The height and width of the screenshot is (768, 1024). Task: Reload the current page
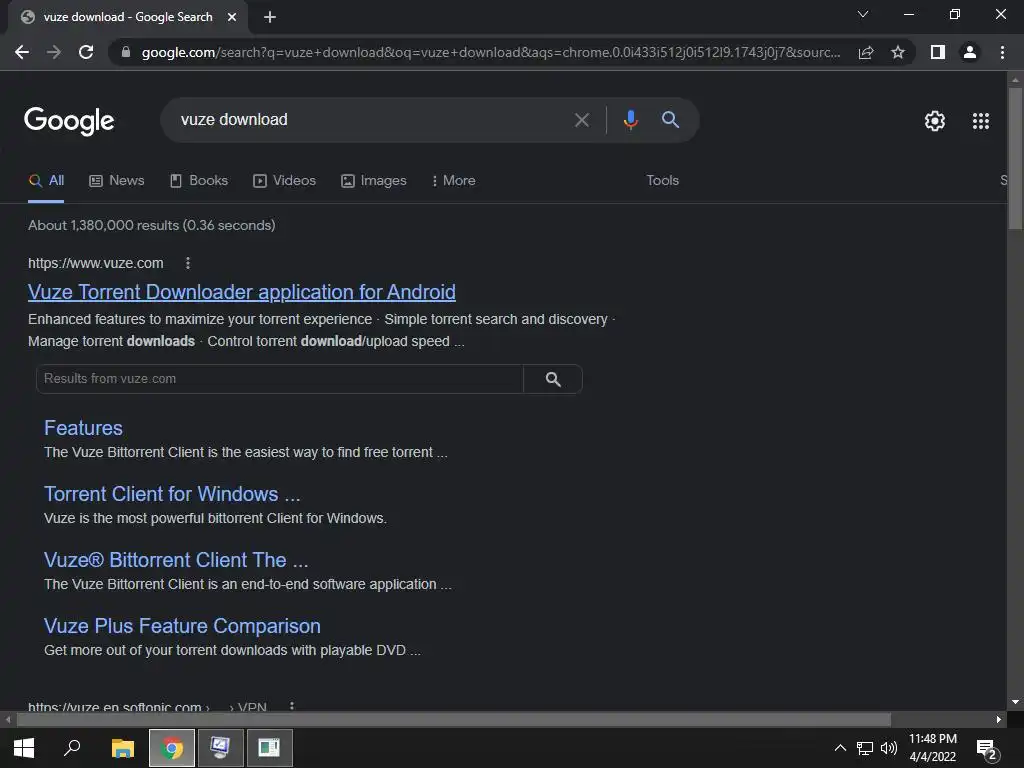point(86,52)
